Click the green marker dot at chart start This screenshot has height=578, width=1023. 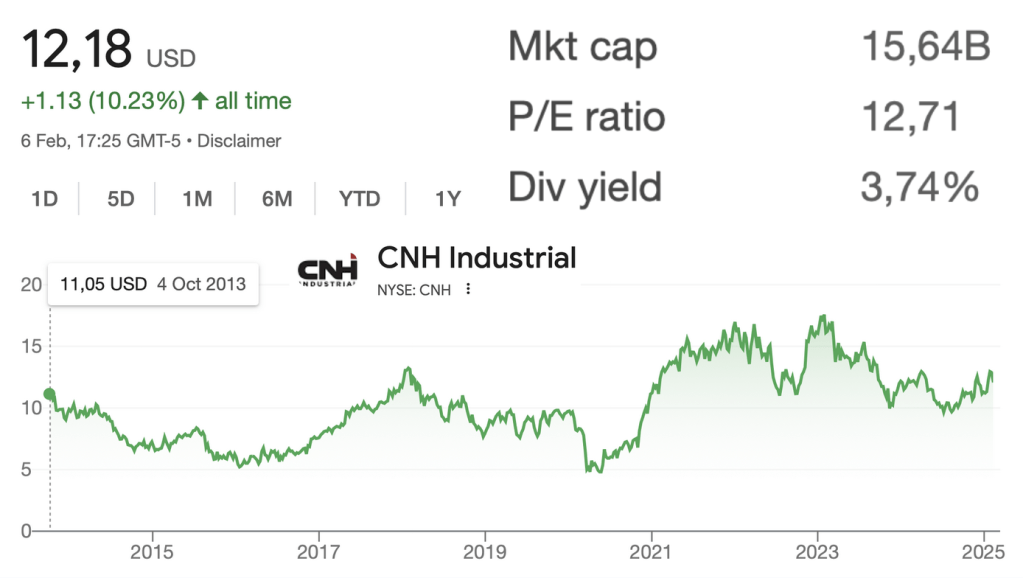click(x=50, y=395)
